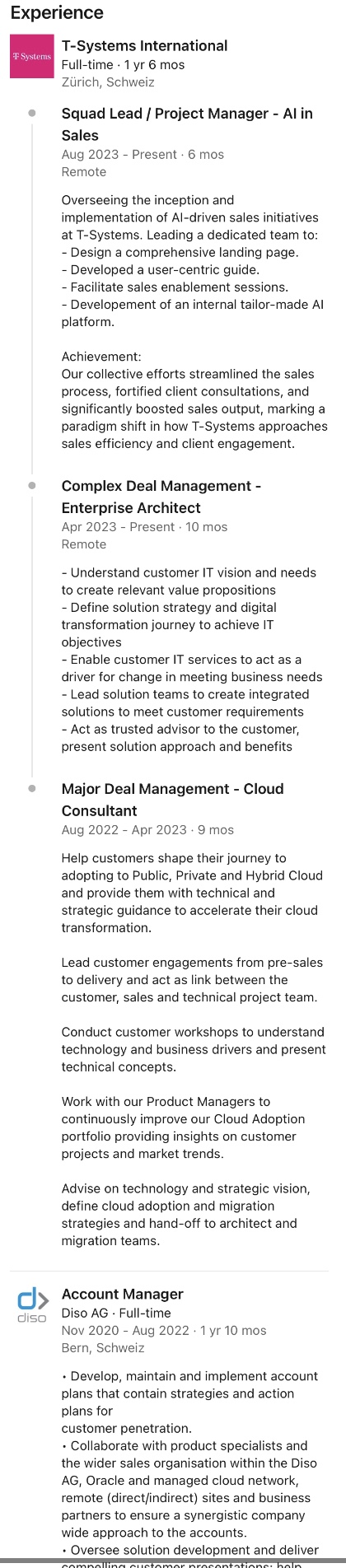Select the Major Deal Management timeline bullet

[32, 788]
